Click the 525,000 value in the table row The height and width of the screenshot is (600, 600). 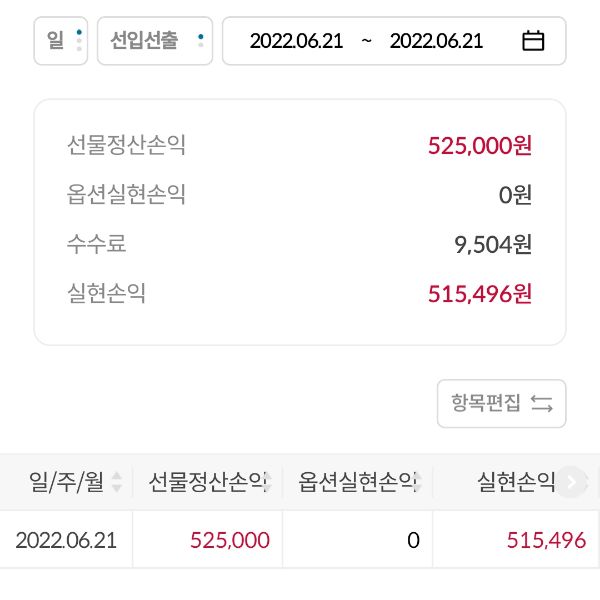coord(229,540)
